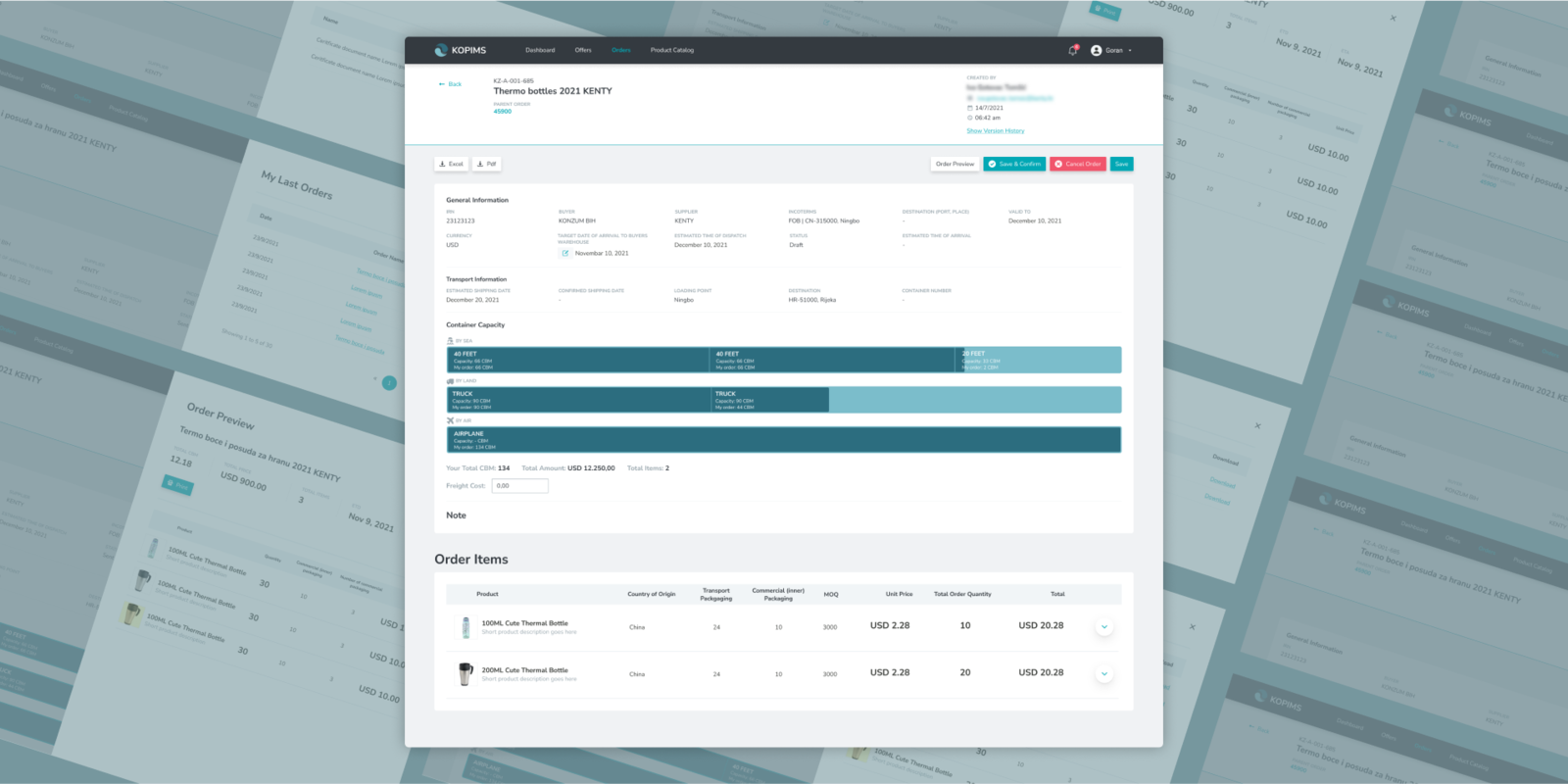Click the Save button
The height and width of the screenshot is (784, 1568).
tap(1121, 164)
